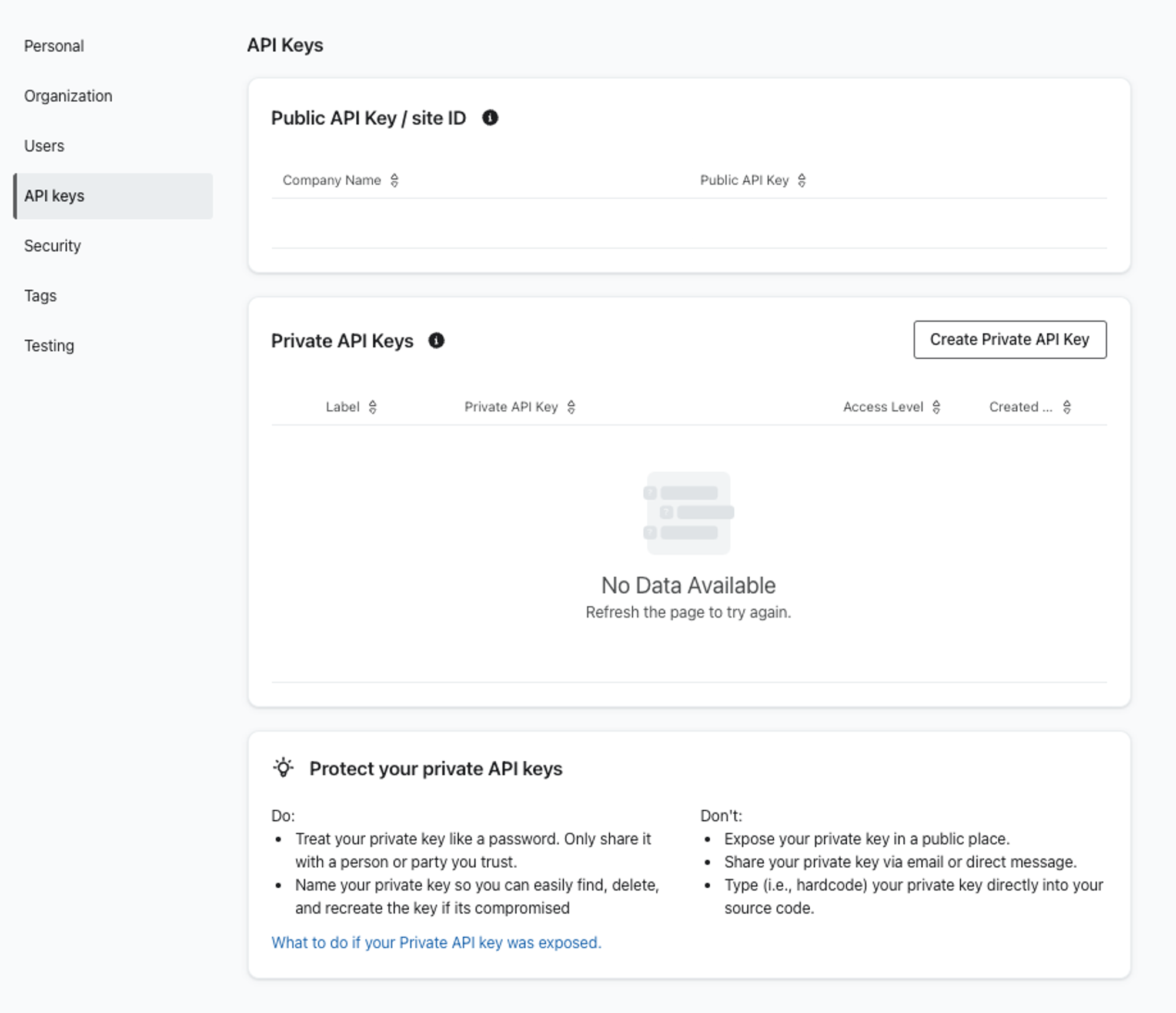
Task: Open info tooltip for Public API Key / site ID
Action: [490, 118]
